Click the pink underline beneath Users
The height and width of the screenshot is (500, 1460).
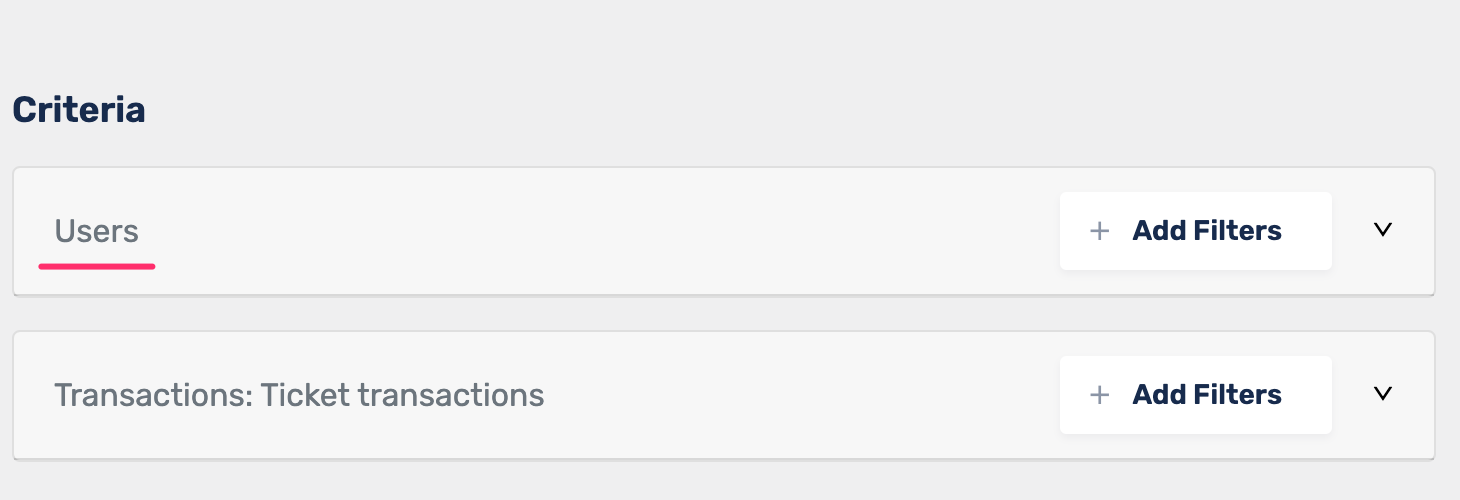pyautogui.click(x=97, y=266)
